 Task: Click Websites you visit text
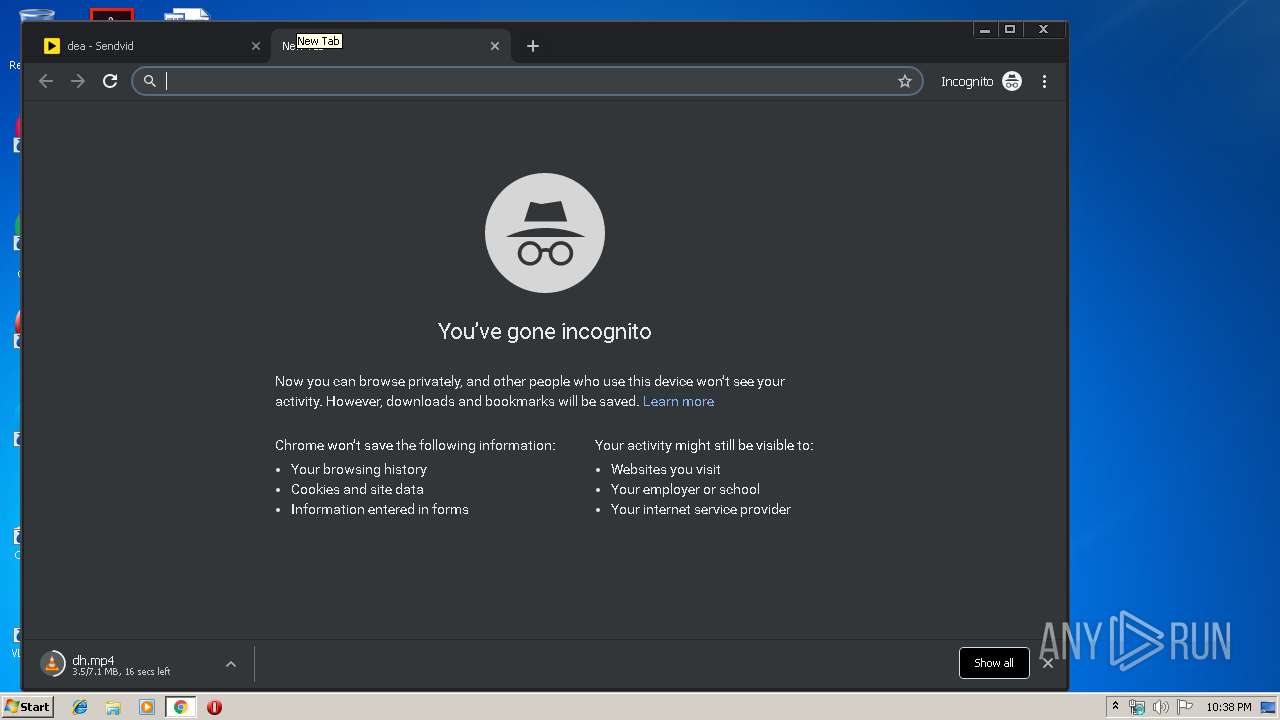tap(666, 469)
